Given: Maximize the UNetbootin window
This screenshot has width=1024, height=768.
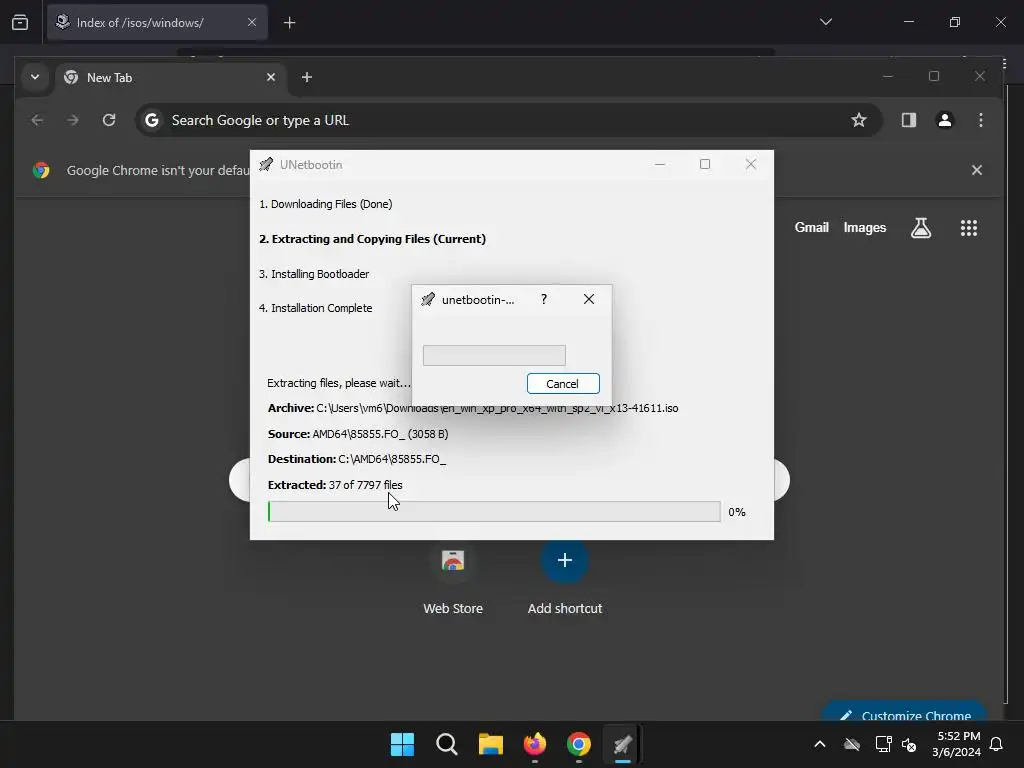Looking at the screenshot, I should coord(705,164).
